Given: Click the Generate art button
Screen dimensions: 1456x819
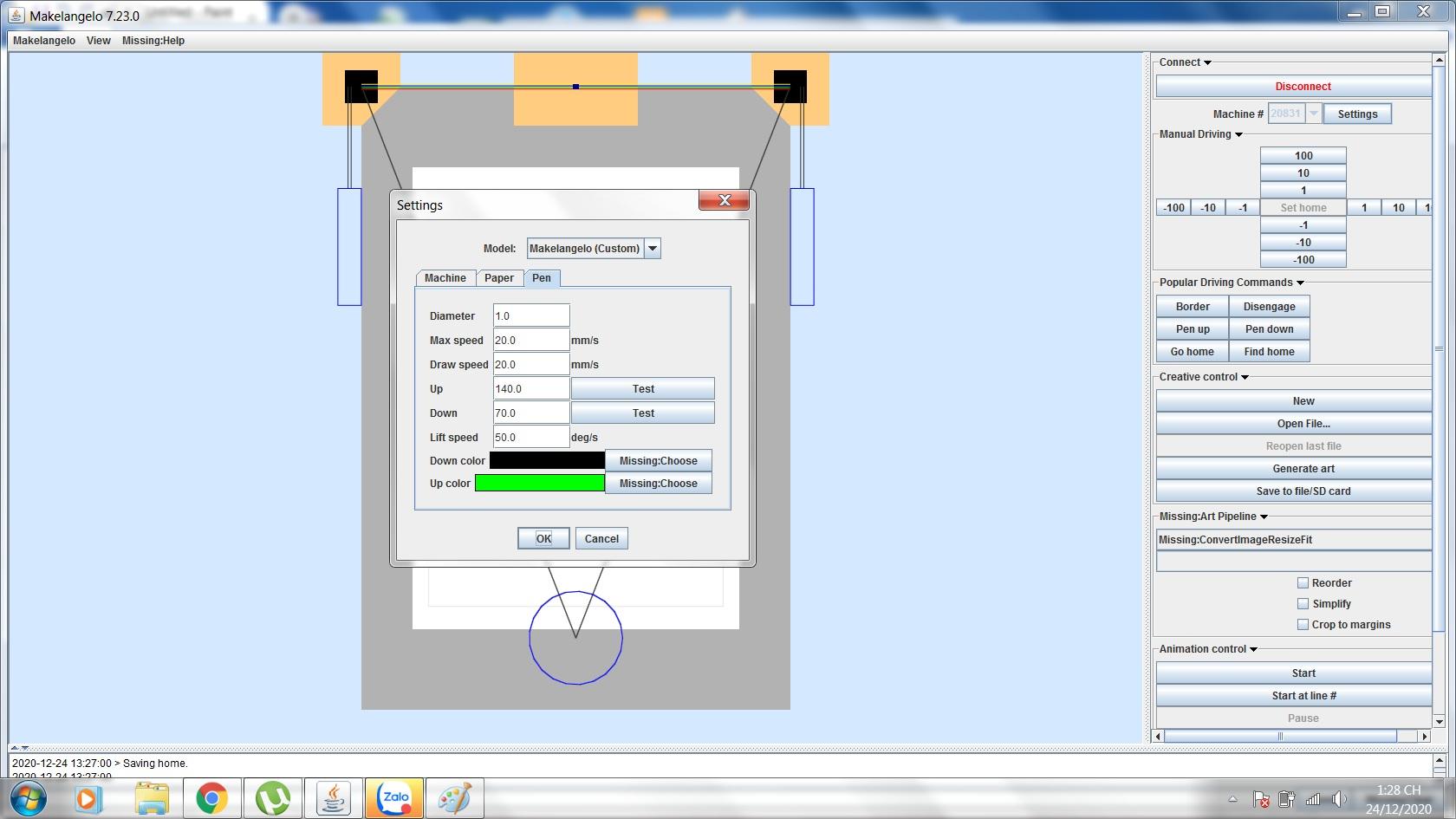Looking at the screenshot, I should tap(1294, 469).
